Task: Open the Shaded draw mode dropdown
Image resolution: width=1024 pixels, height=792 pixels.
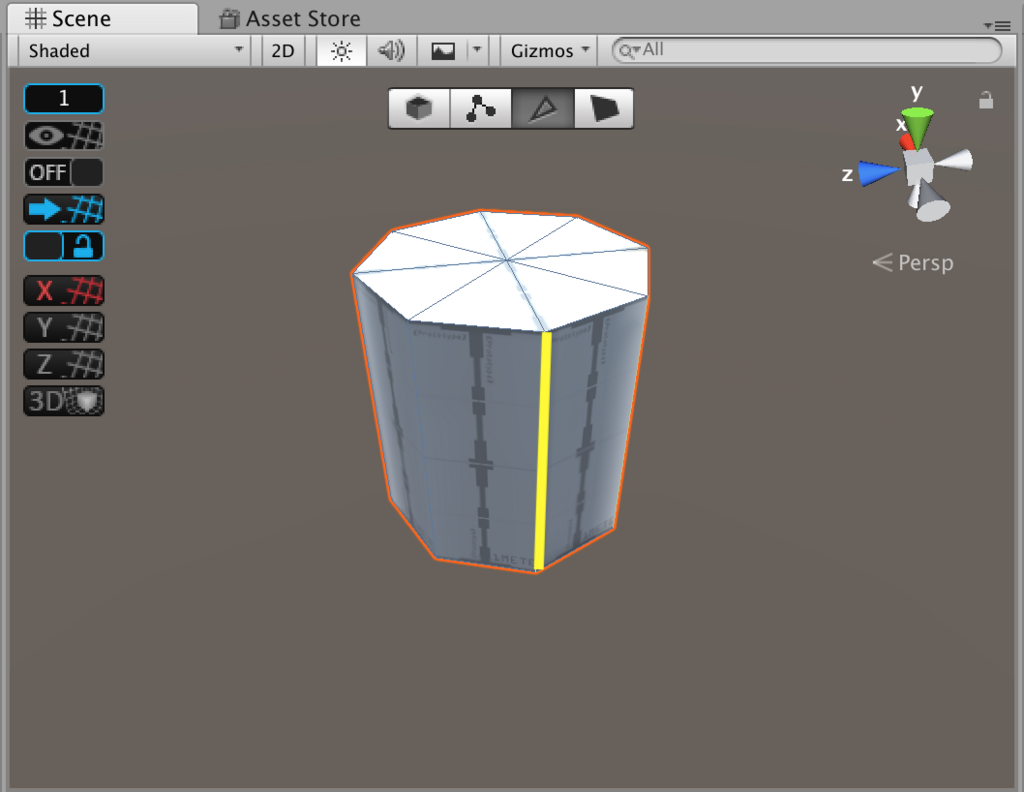Action: coord(136,51)
